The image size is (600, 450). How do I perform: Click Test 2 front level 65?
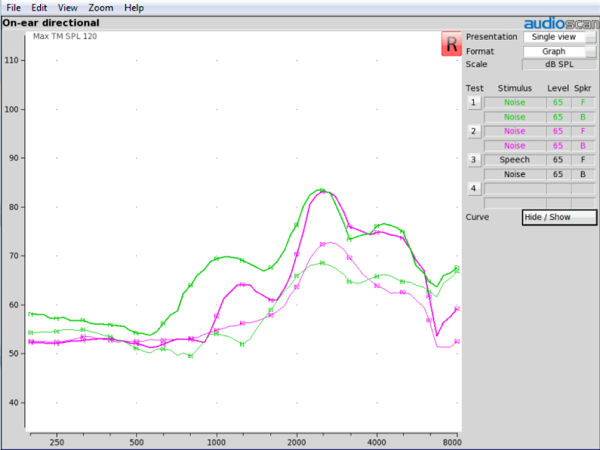pyautogui.click(x=558, y=131)
